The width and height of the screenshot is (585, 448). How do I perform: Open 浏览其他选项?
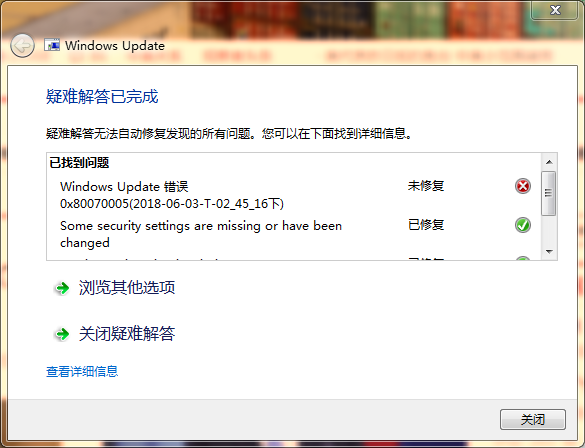126,288
